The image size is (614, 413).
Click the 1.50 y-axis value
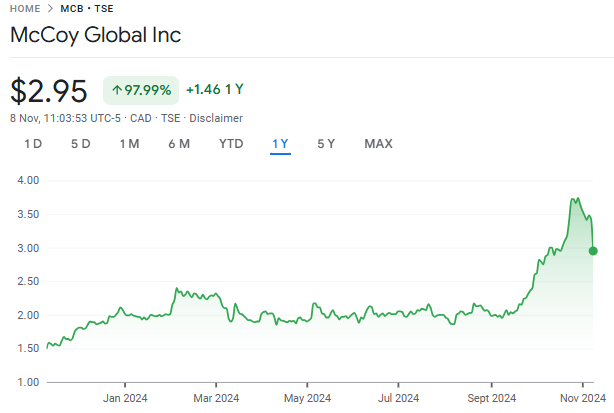(x=28, y=348)
